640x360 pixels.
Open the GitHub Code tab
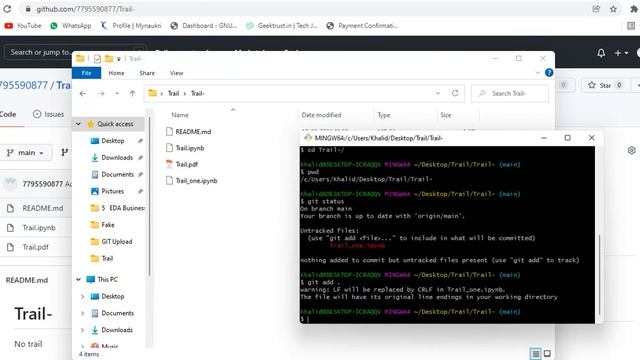click(8, 114)
